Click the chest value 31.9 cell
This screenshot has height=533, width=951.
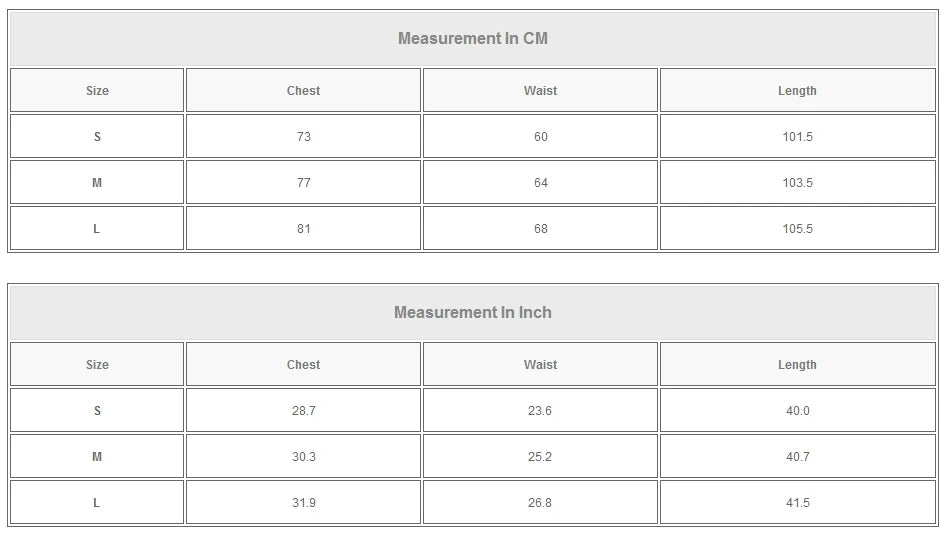coord(303,503)
